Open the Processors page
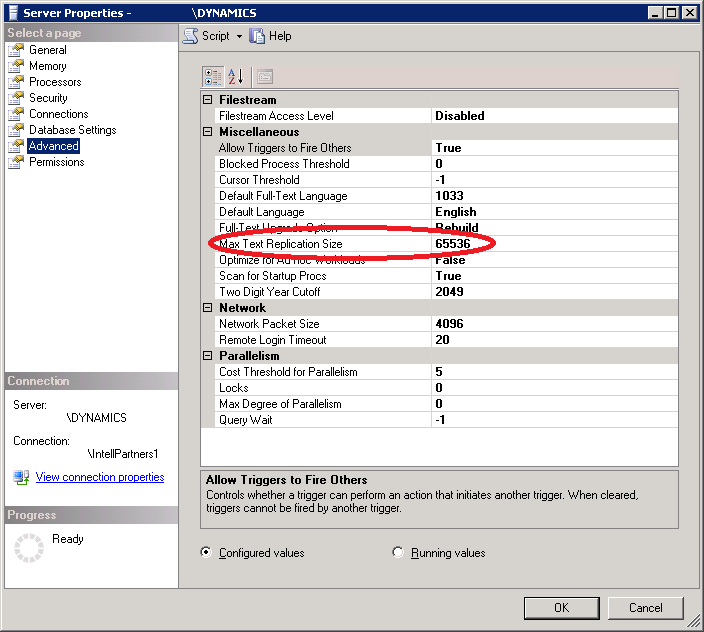The image size is (704, 632). click(x=55, y=82)
